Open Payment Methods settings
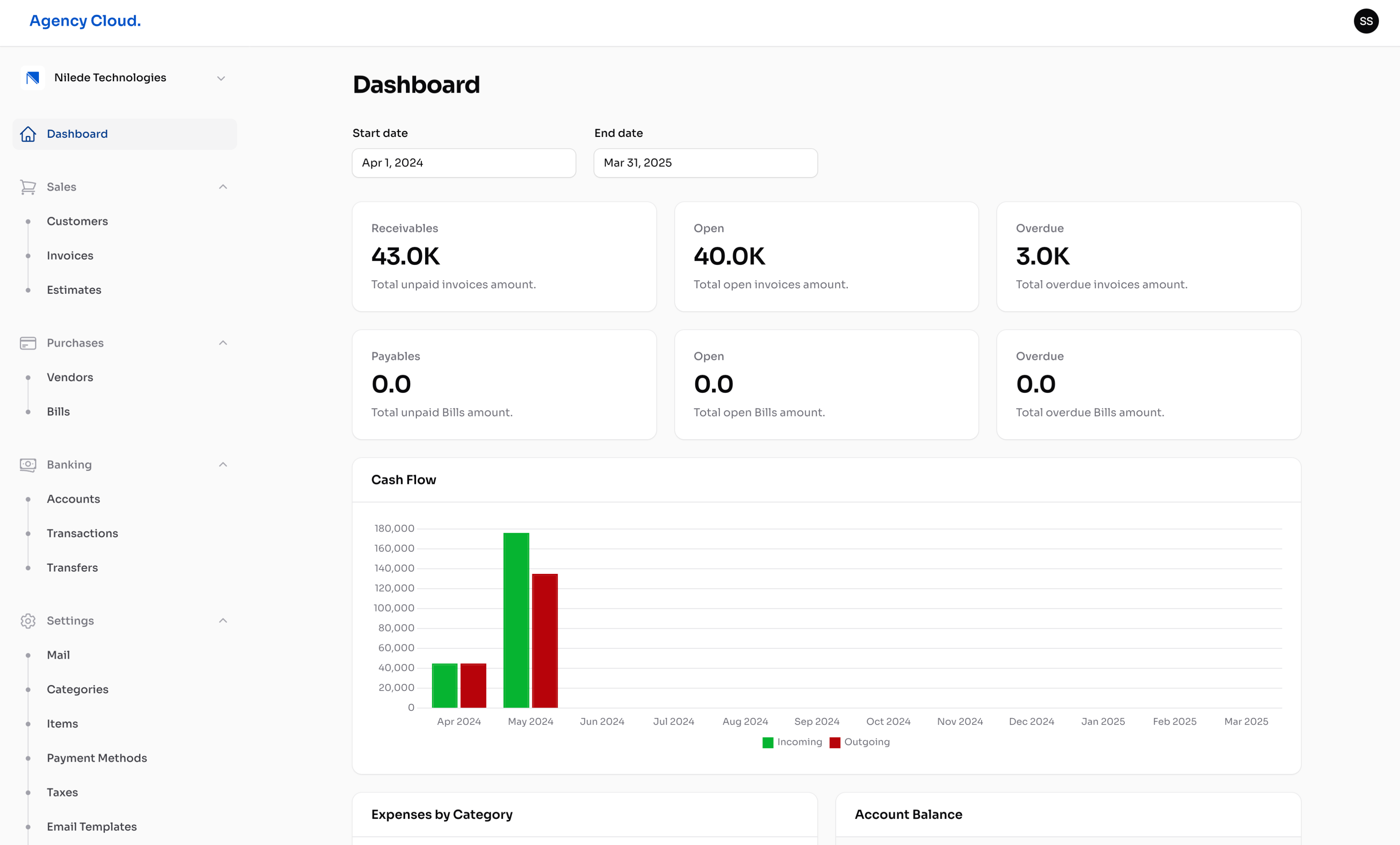The width and height of the screenshot is (1400, 845). tap(97, 758)
